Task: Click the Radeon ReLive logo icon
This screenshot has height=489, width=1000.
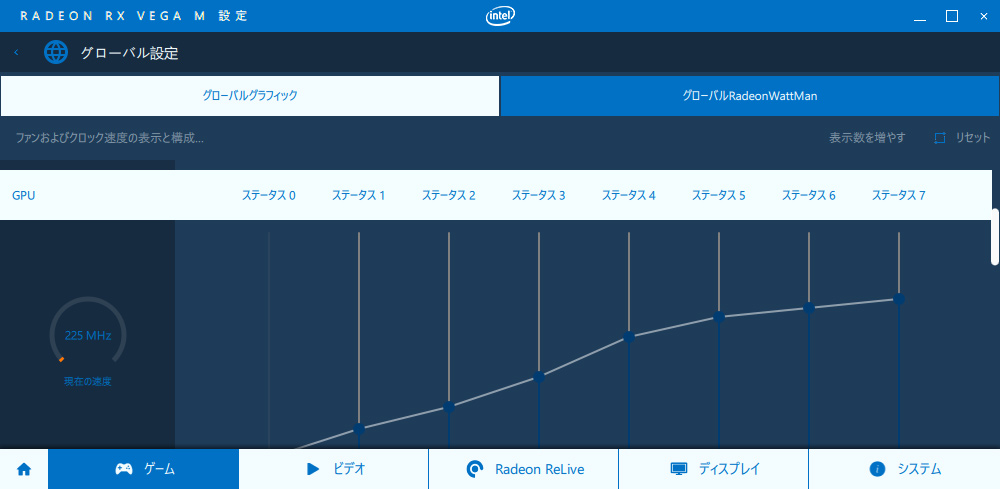Action: (474, 470)
